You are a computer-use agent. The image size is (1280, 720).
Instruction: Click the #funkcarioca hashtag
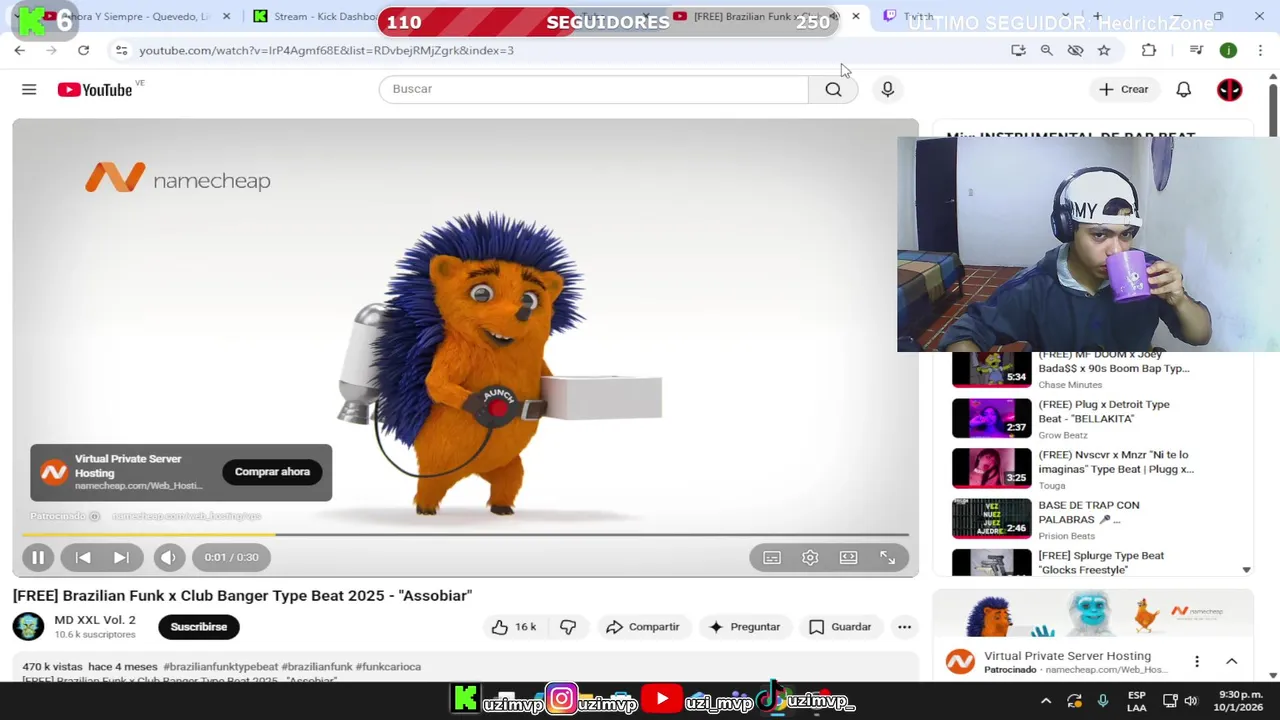point(388,667)
